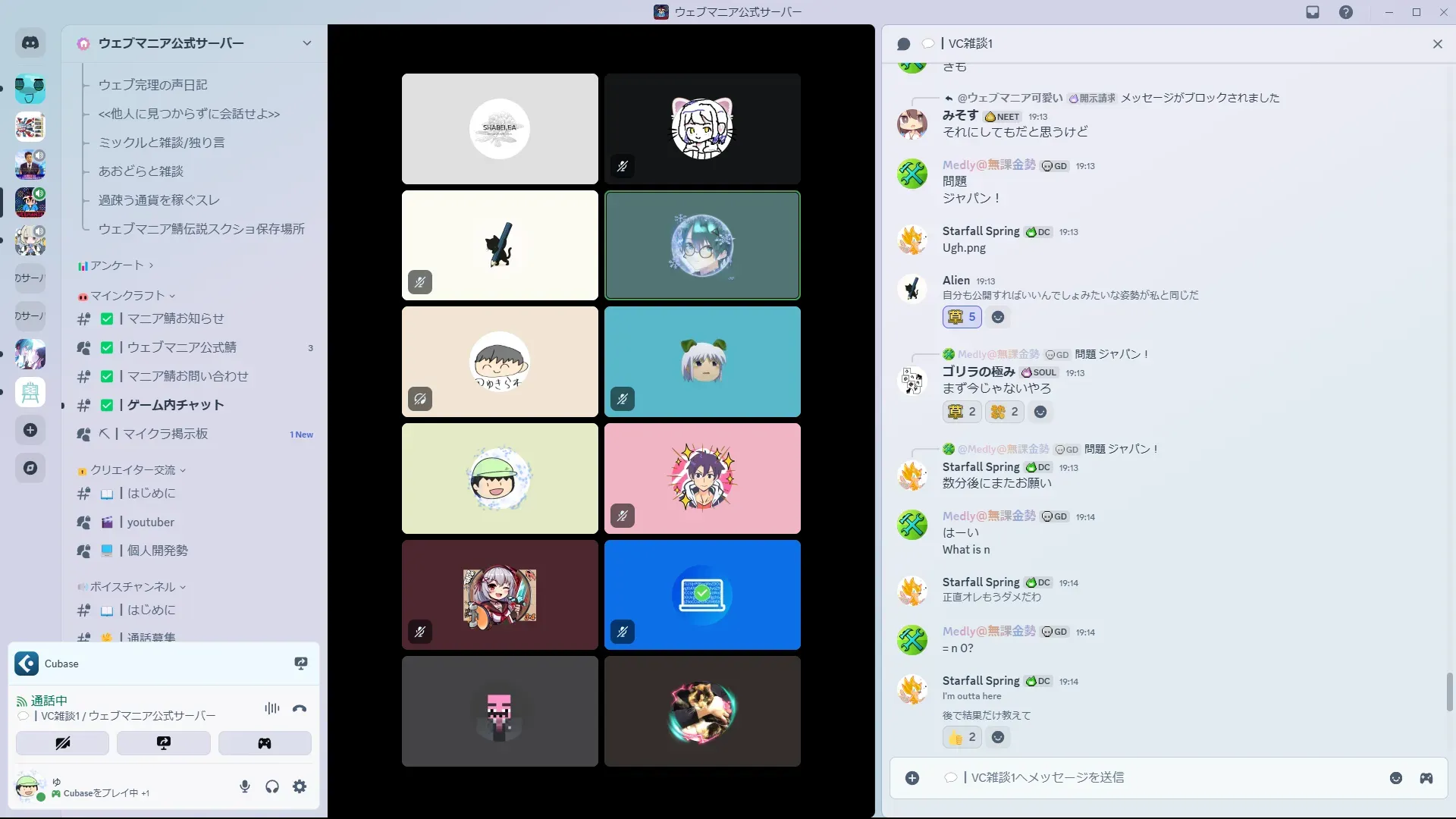This screenshot has height=819, width=1456.
Task: Open the noise suppression waveform icon
Action: (x=271, y=708)
